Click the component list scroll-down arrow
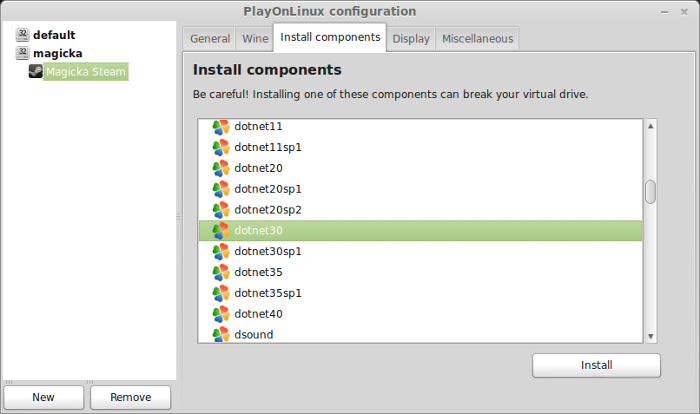The height and width of the screenshot is (414, 700). click(x=650, y=336)
